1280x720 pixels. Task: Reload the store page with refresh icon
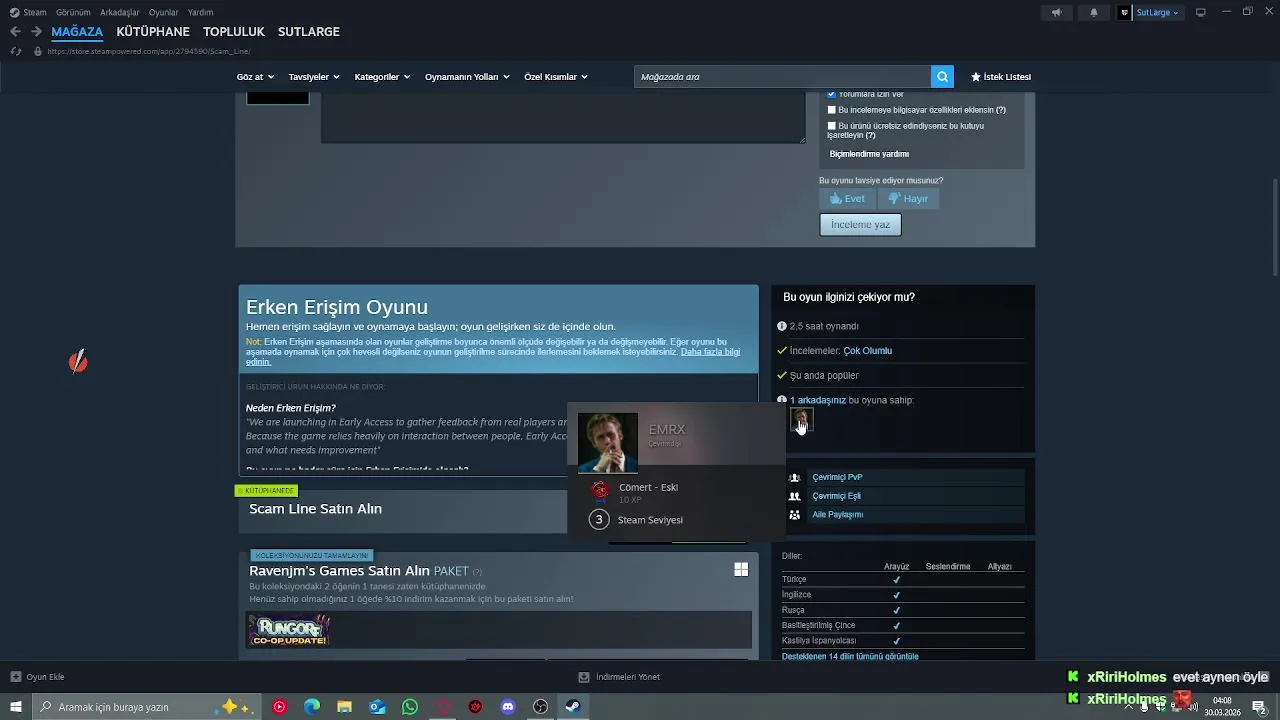[15, 51]
